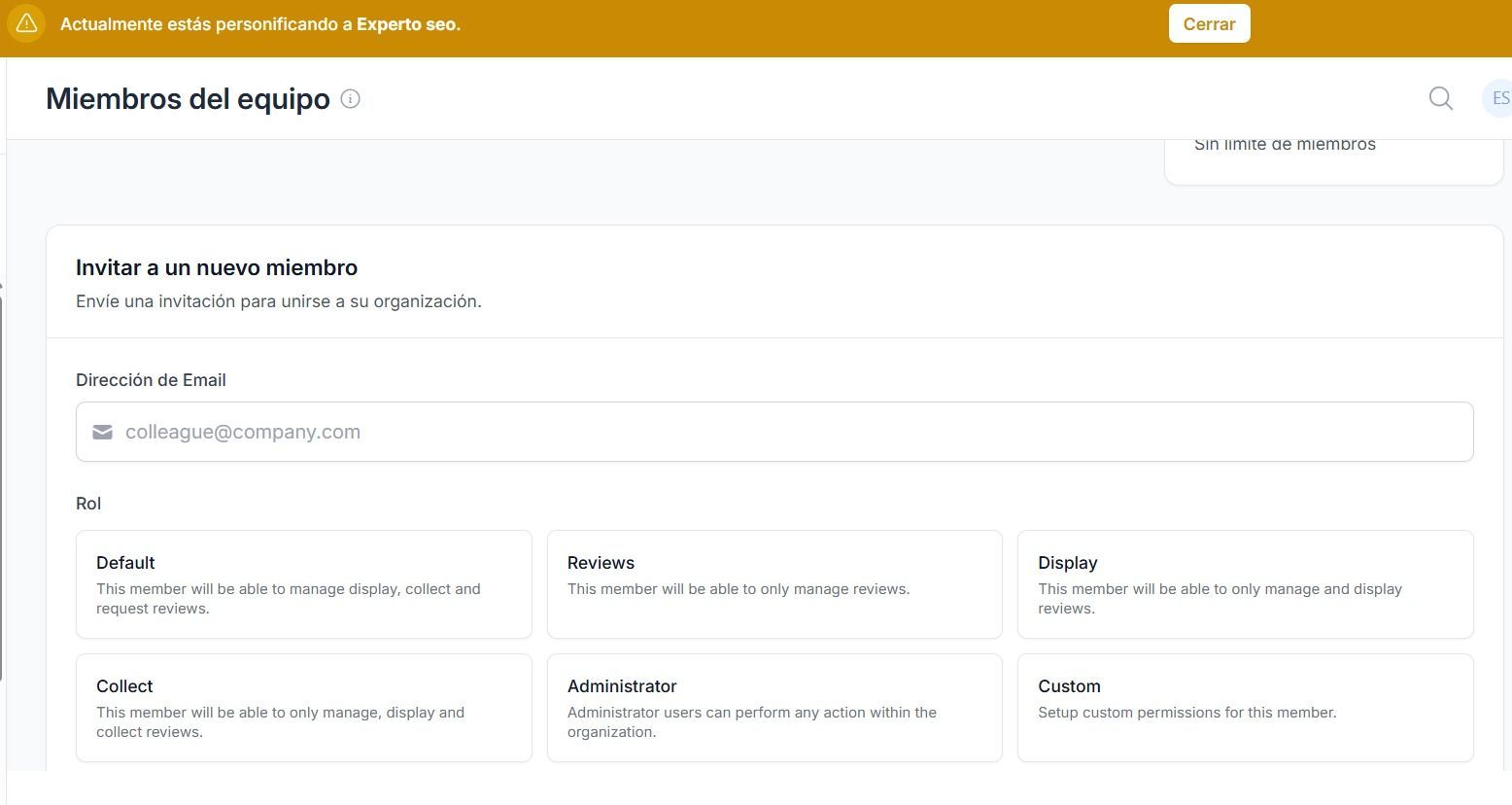This screenshot has width=1512, height=805.
Task: Click the Miembros del equipo page title
Action: pos(188,98)
